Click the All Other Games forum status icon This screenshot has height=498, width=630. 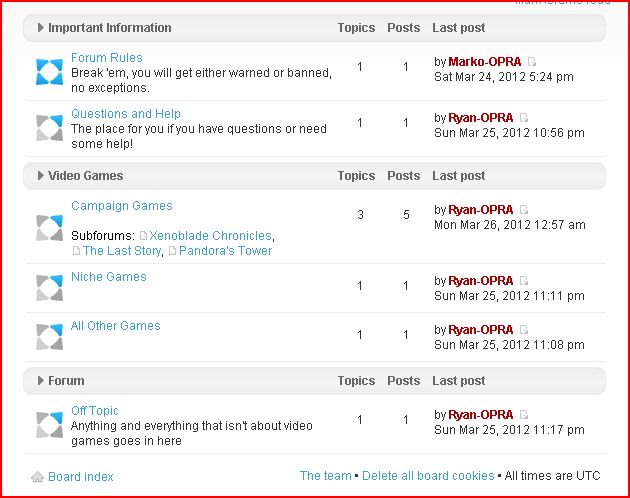(x=49, y=336)
